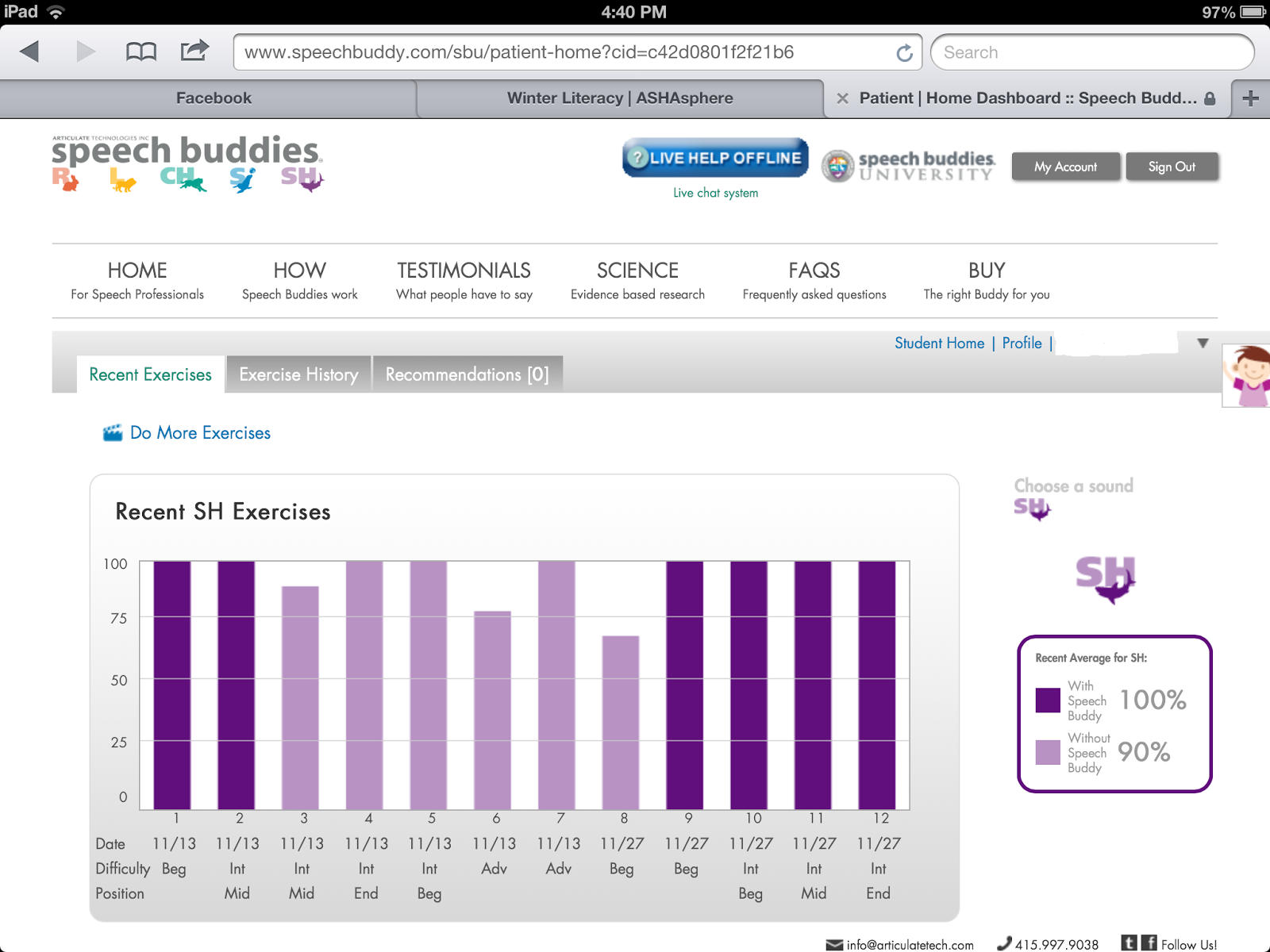Viewport: 1270px width, 952px height.
Task: Open the FAQS menu item
Action: [x=814, y=281]
